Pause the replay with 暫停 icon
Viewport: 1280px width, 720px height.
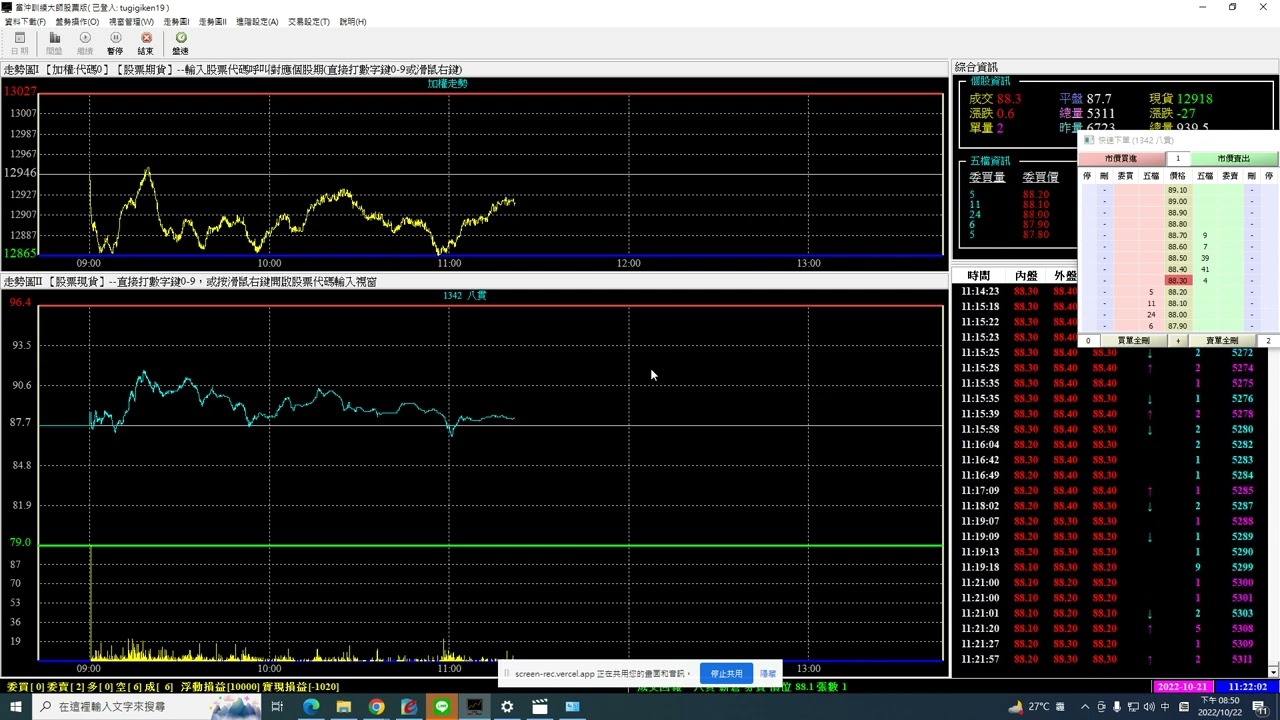pos(115,43)
